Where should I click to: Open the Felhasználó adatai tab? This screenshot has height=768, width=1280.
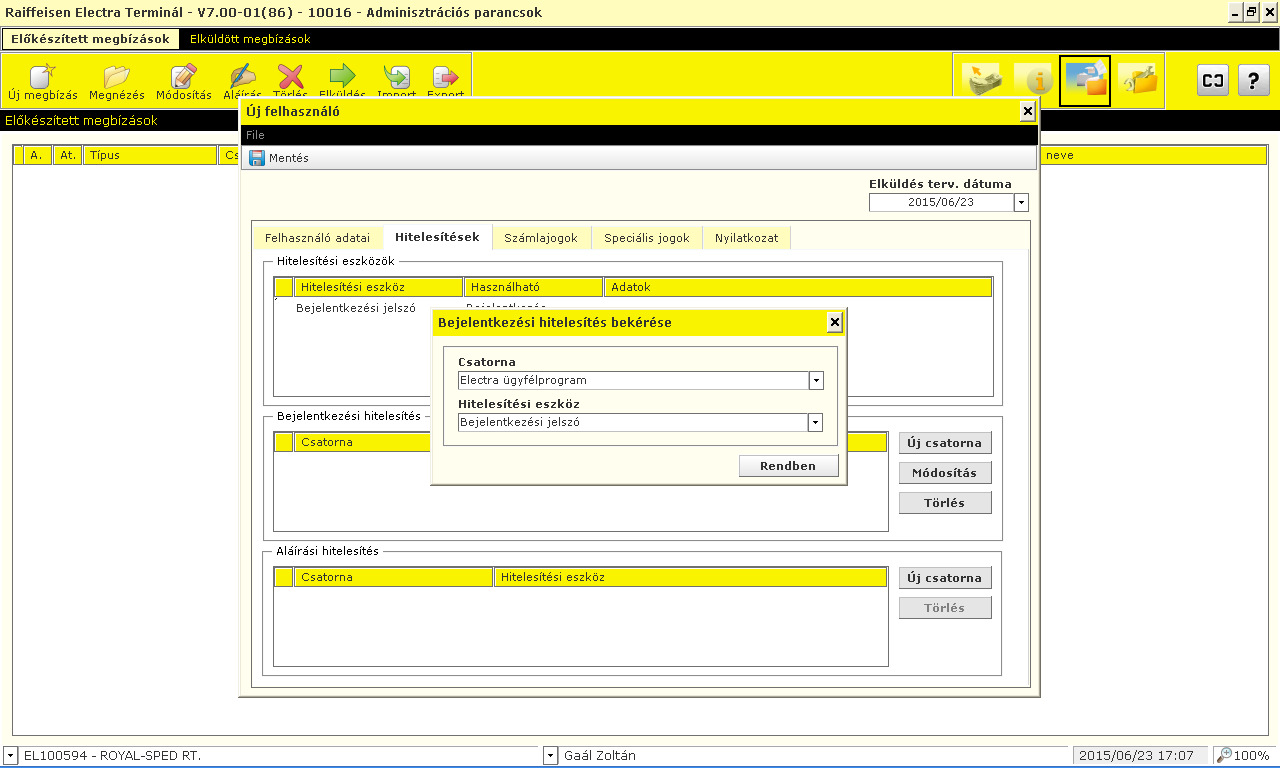317,238
